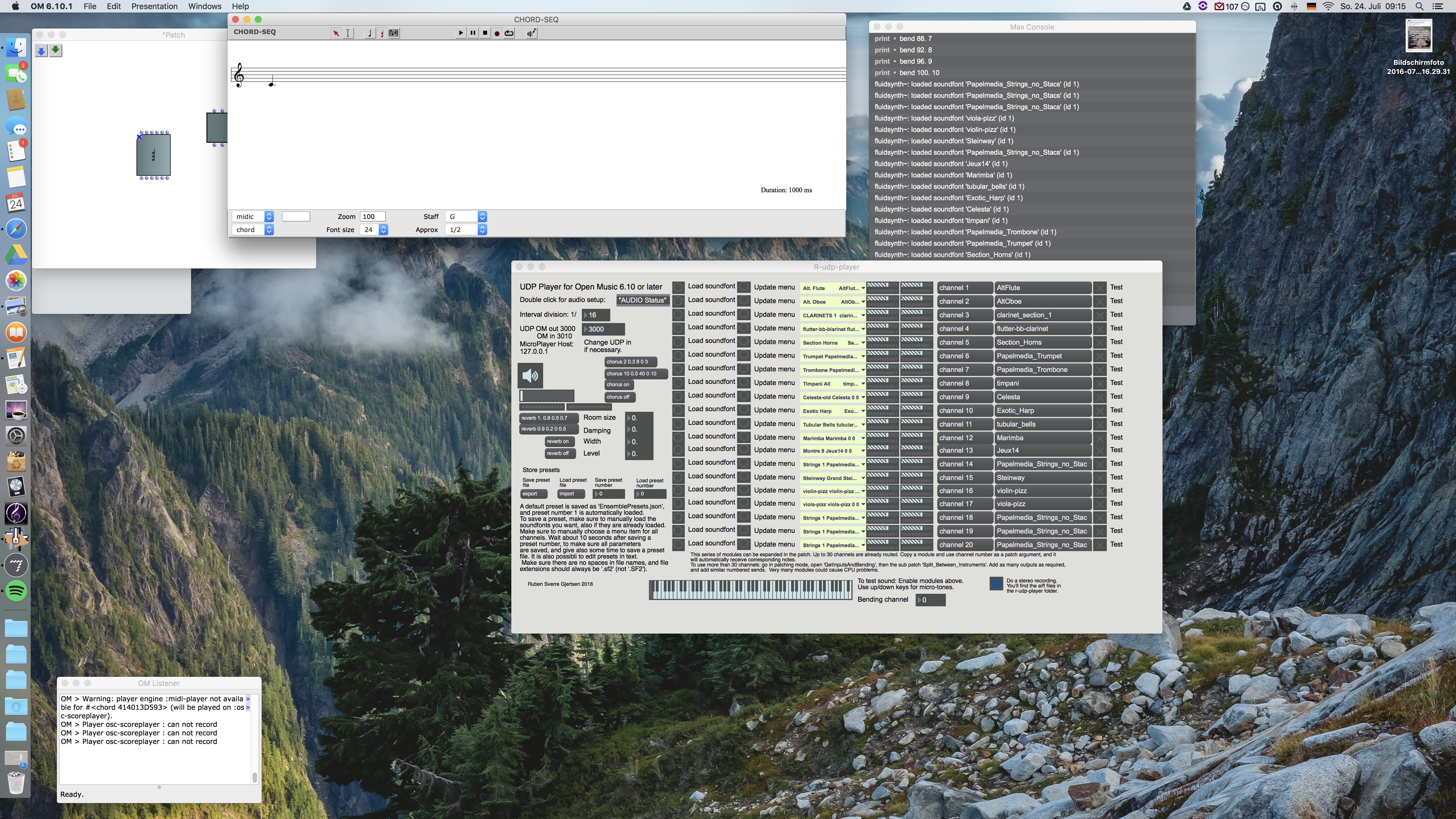Image resolution: width=1456 pixels, height=819 pixels.
Task: Start recording in CHORD-SEQ
Action: (x=497, y=33)
